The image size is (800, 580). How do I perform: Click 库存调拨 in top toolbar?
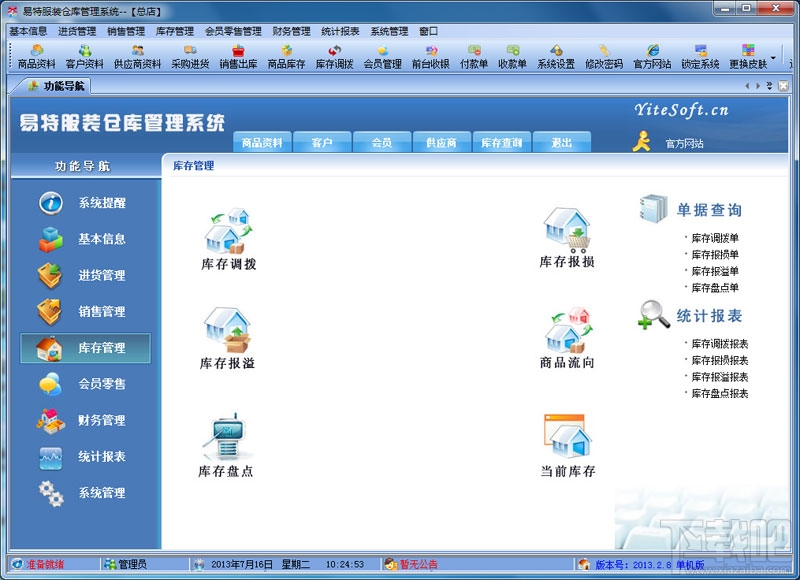[335, 57]
